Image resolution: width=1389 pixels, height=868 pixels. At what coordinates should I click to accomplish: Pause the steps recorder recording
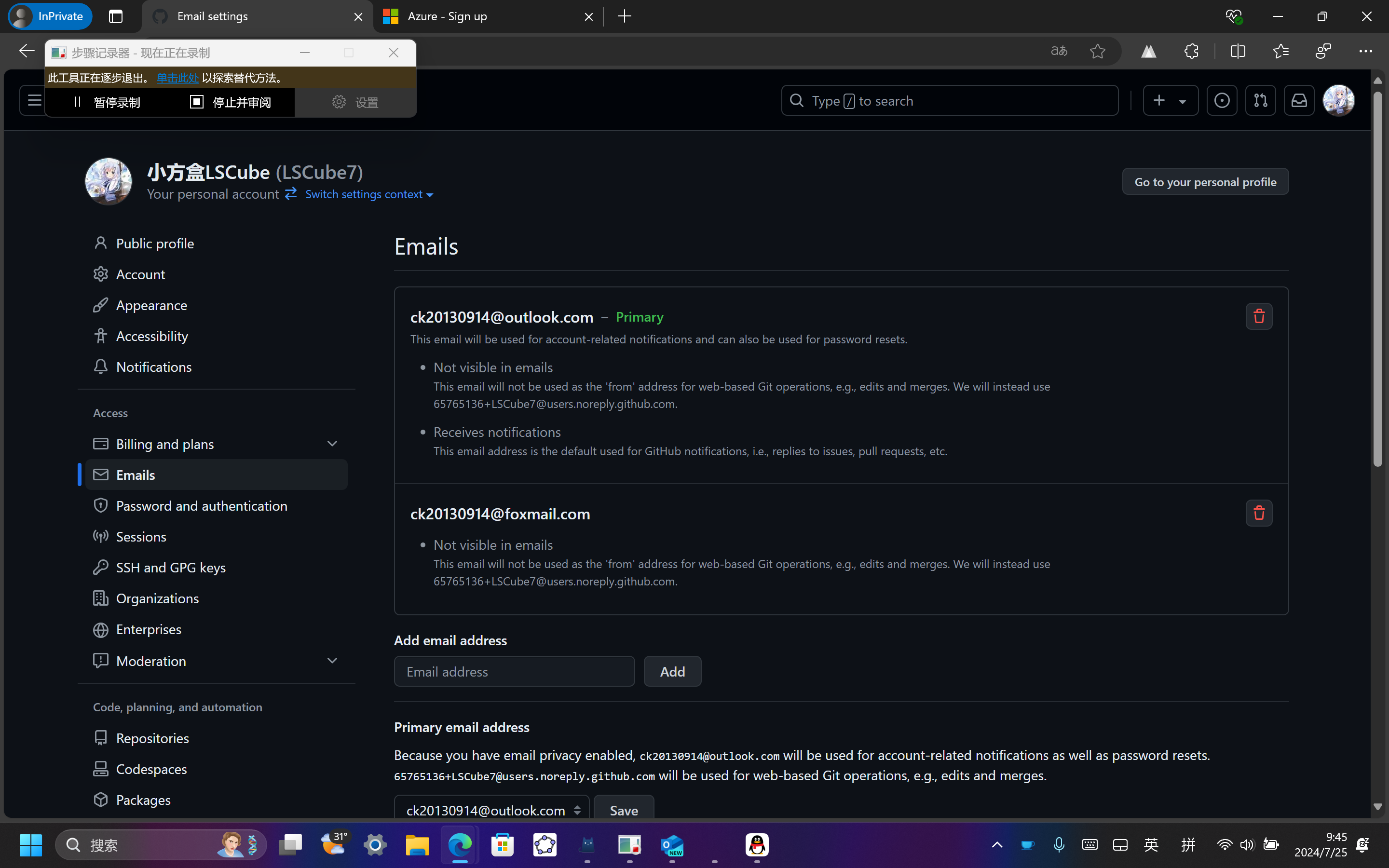click(108, 102)
